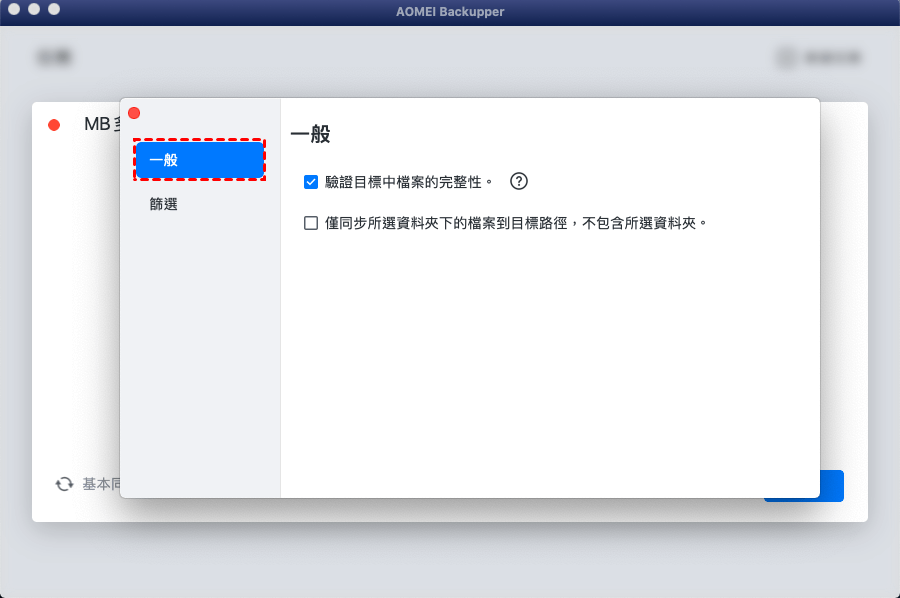Minimize the AOMEI Backupper window
The width and height of the screenshot is (900, 598).
click(x=34, y=9)
